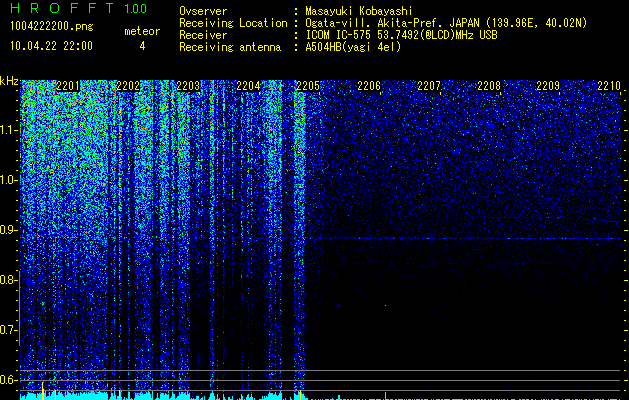Click the 1.0 frequency axis label

(x=8, y=180)
